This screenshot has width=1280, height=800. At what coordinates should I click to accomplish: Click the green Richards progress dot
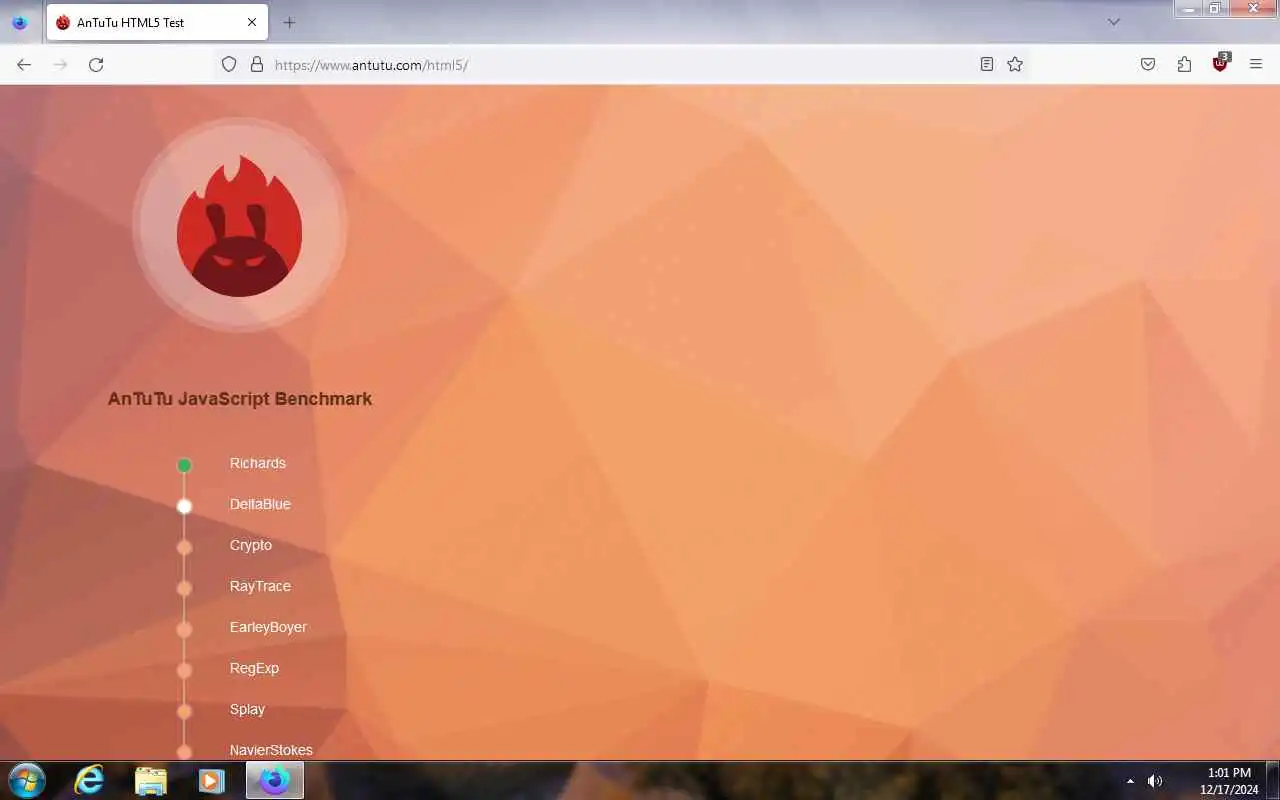pos(184,465)
